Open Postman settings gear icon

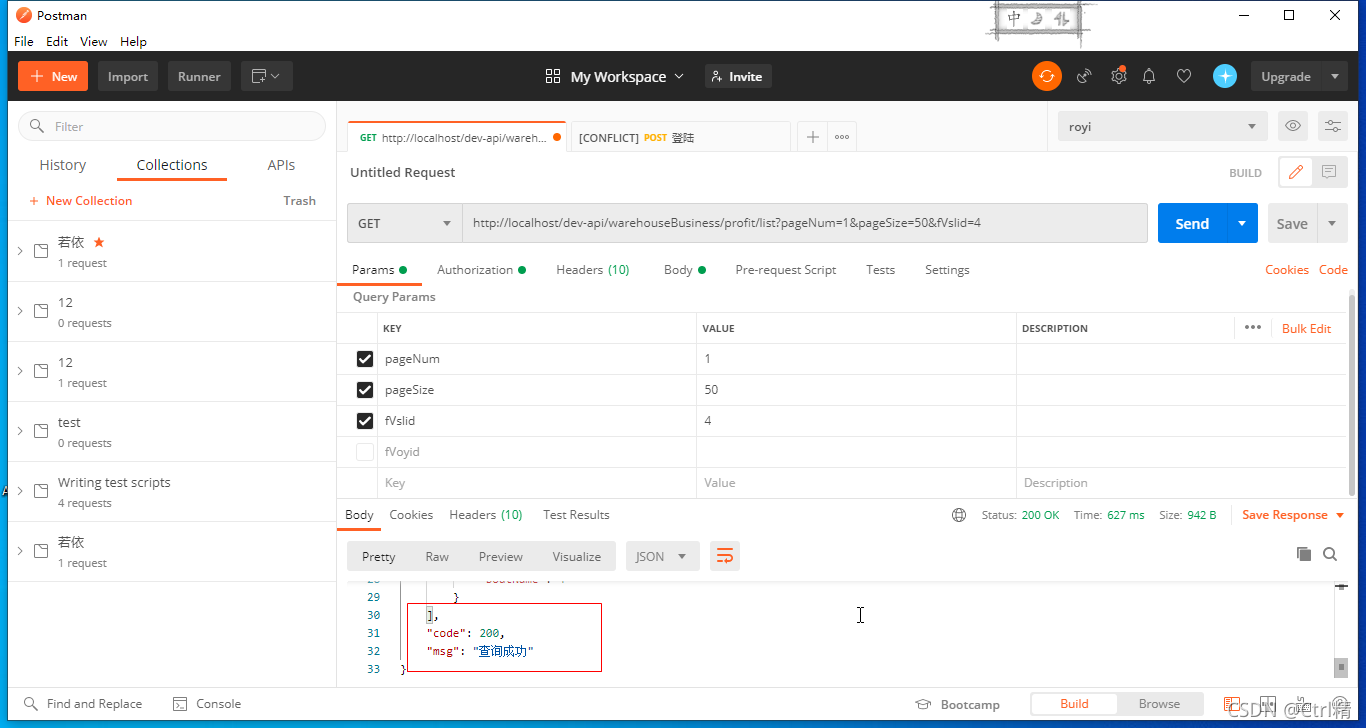(x=1118, y=76)
